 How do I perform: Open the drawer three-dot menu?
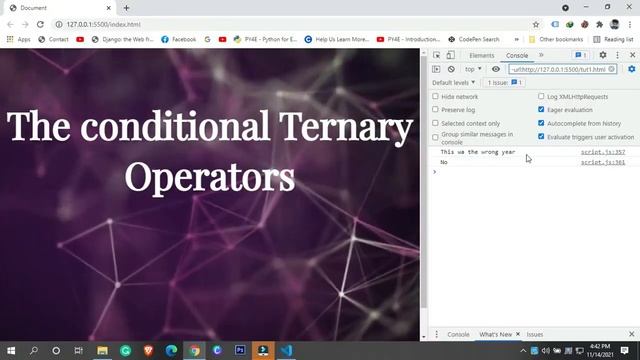point(436,334)
